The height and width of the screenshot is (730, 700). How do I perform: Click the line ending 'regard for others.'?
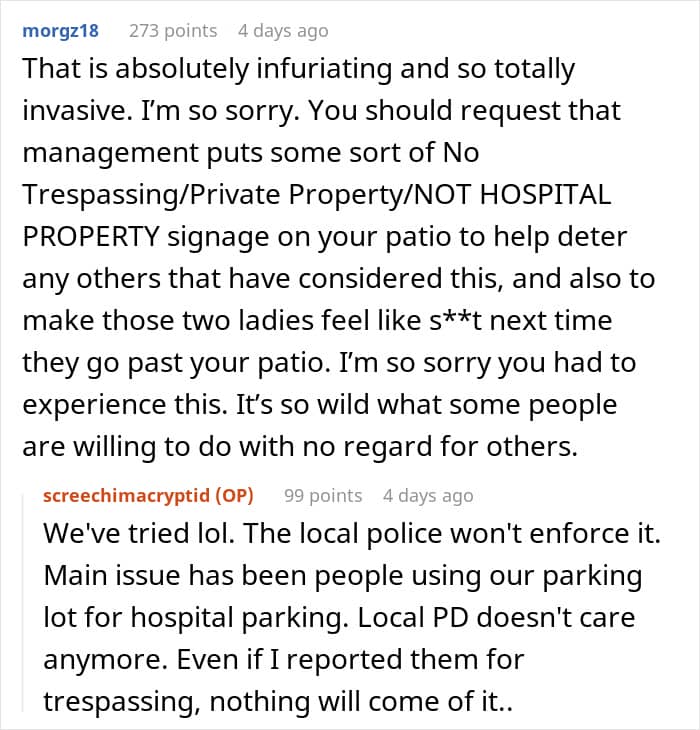(x=300, y=447)
